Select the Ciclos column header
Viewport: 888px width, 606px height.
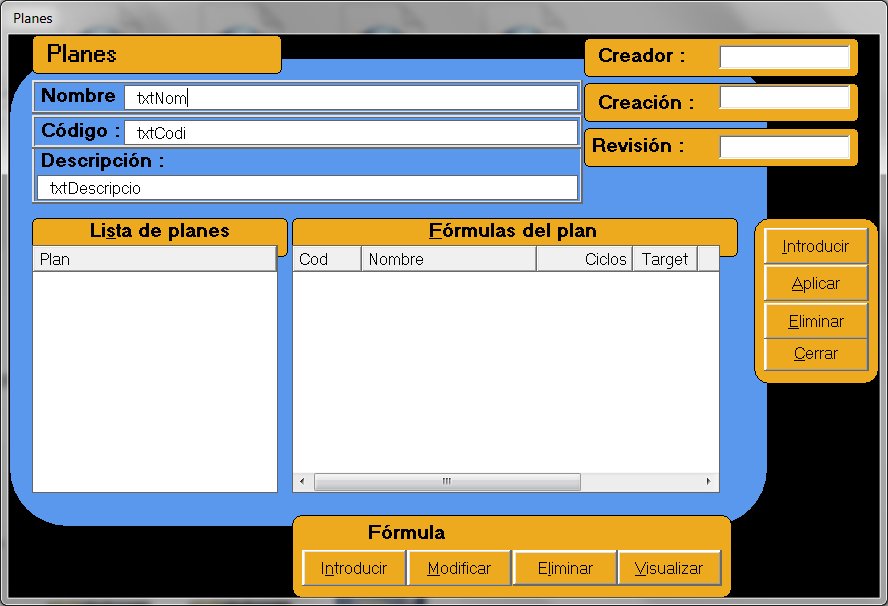pos(584,260)
